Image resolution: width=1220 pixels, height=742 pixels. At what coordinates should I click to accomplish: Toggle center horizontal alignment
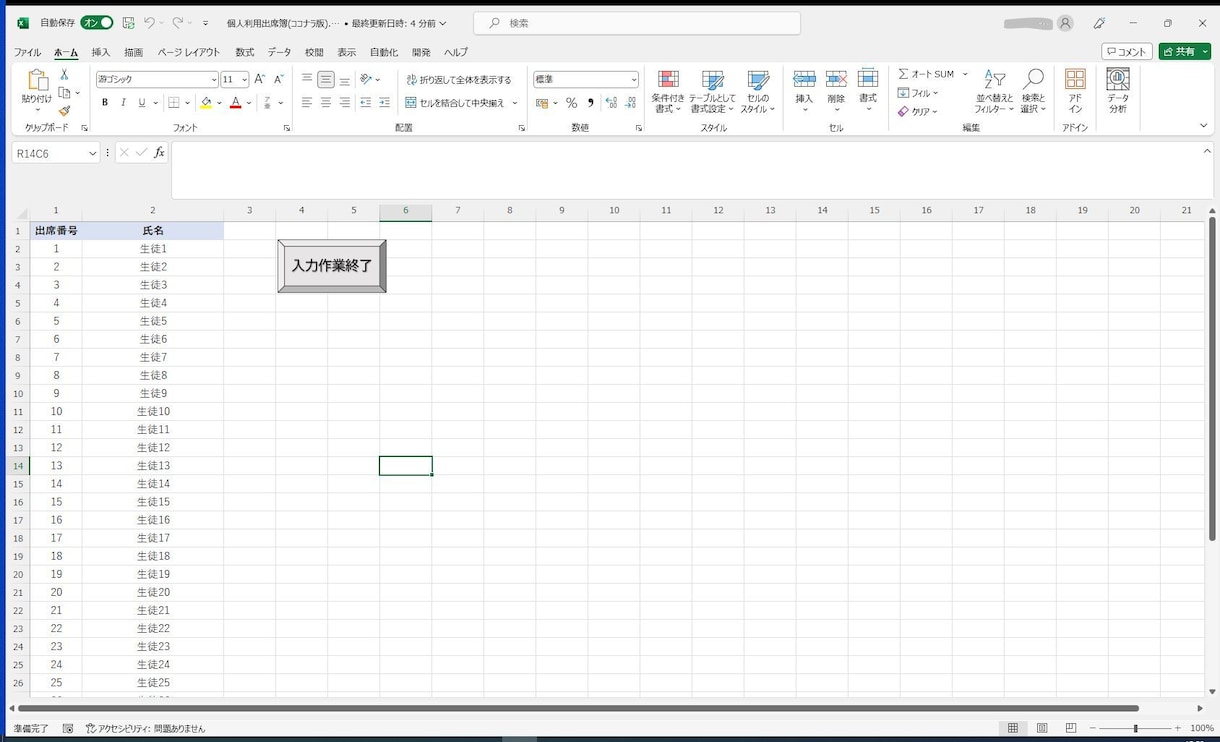click(x=326, y=103)
